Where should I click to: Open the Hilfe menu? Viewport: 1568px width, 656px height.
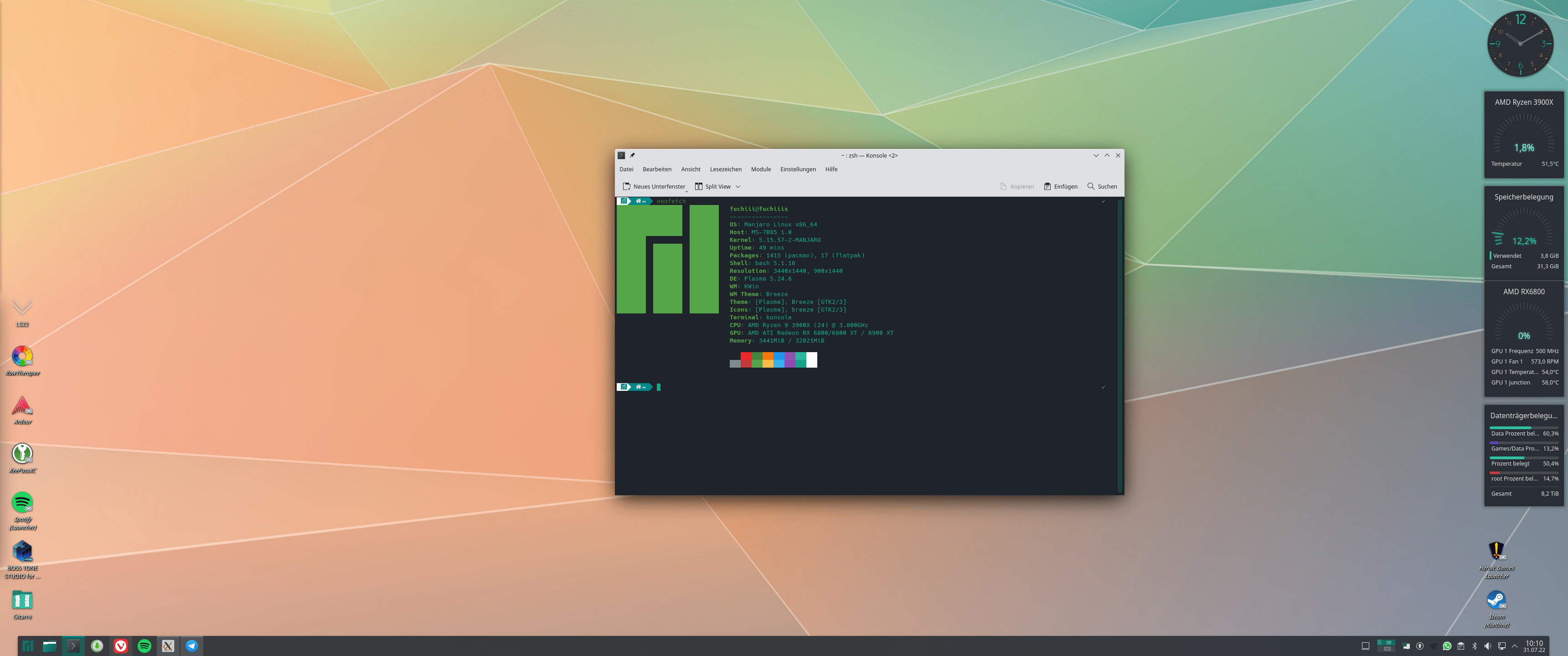(831, 169)
